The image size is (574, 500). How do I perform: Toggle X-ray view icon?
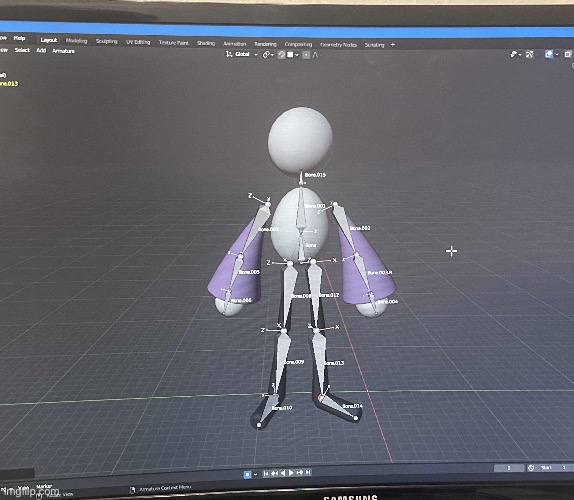[x=568, y=54]
